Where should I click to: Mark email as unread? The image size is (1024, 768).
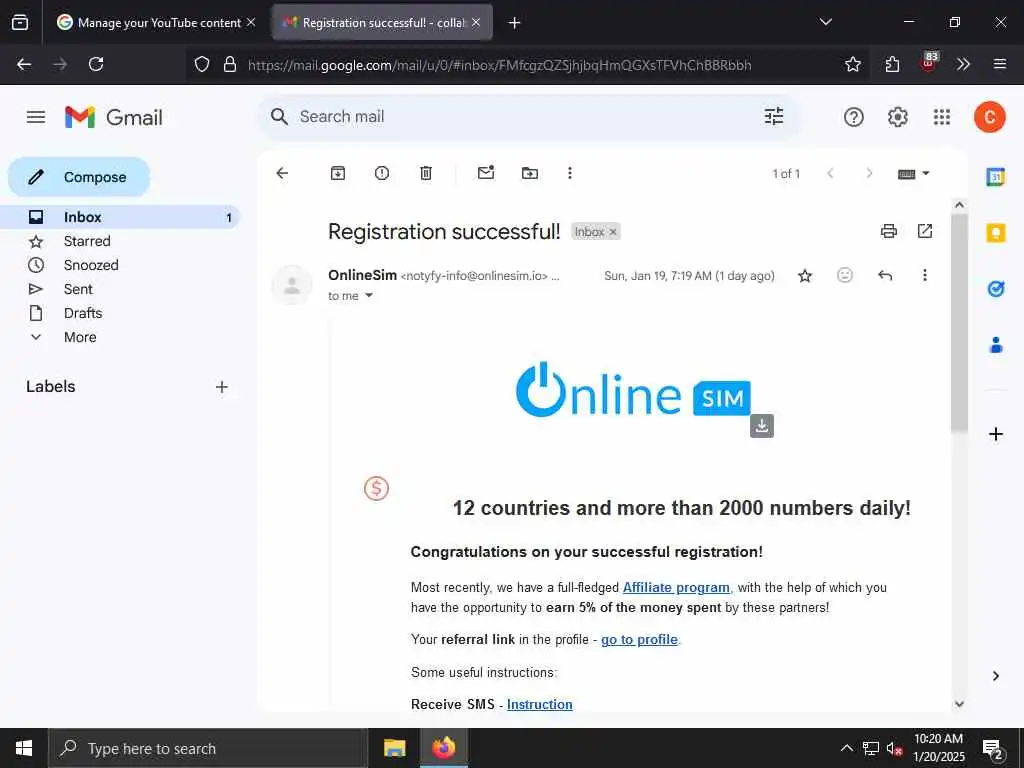pyautogui.click(x=486, y=173)
